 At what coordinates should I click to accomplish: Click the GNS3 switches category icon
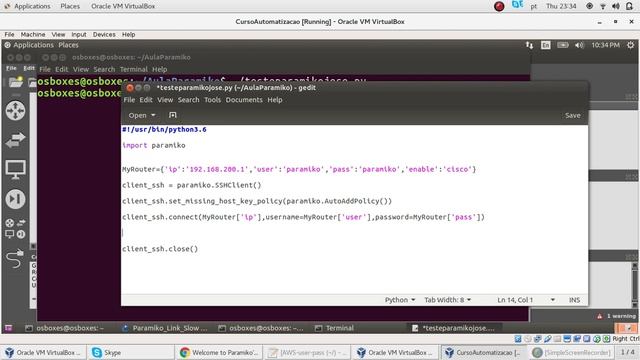(16, 140)
